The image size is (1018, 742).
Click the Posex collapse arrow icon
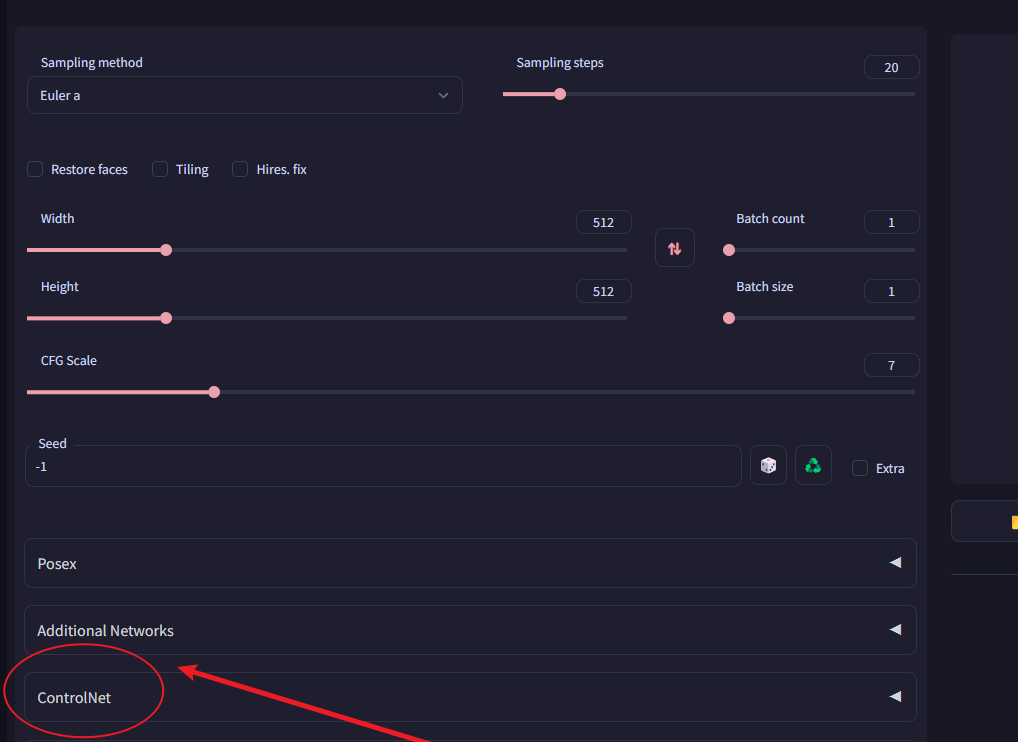[x=895, y=563]
